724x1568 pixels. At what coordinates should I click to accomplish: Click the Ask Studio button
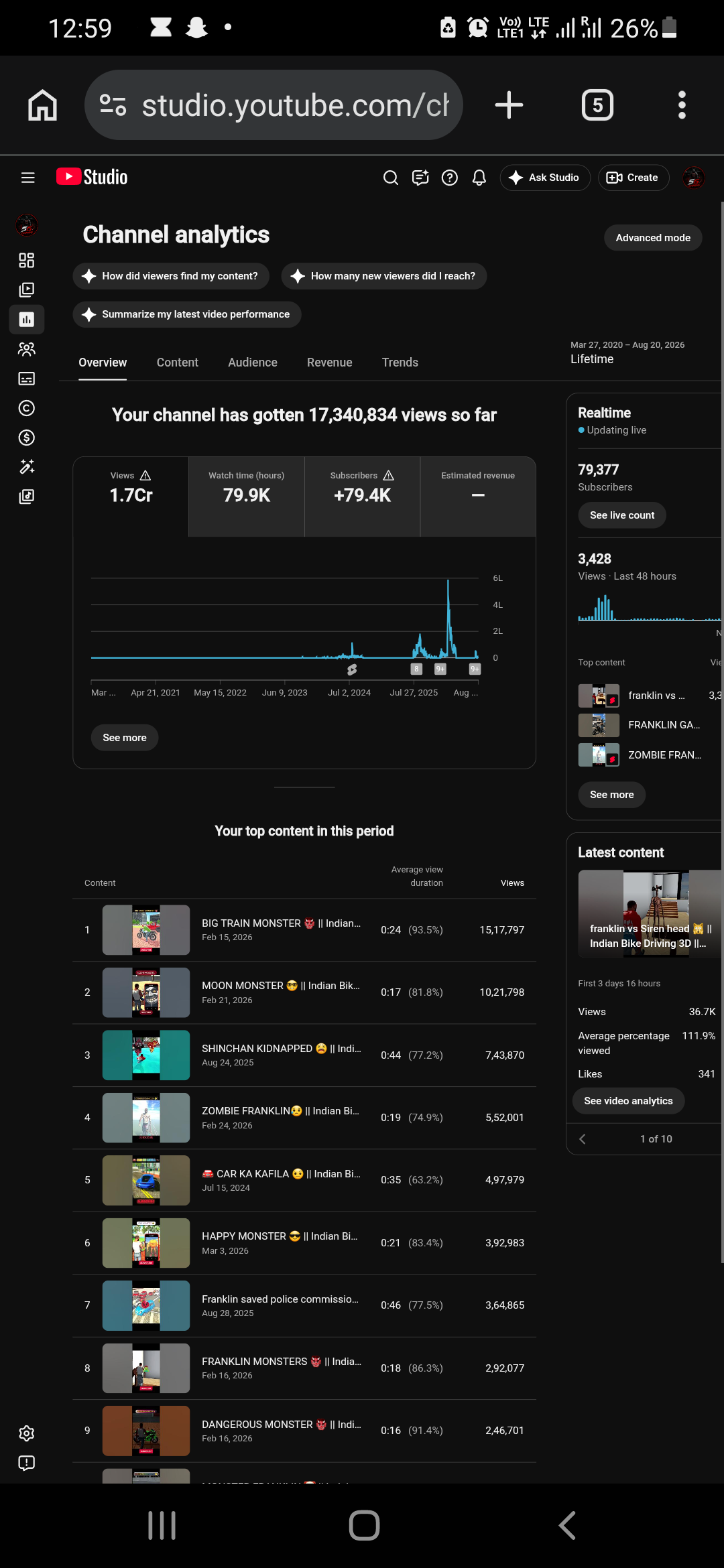point(545,178)
